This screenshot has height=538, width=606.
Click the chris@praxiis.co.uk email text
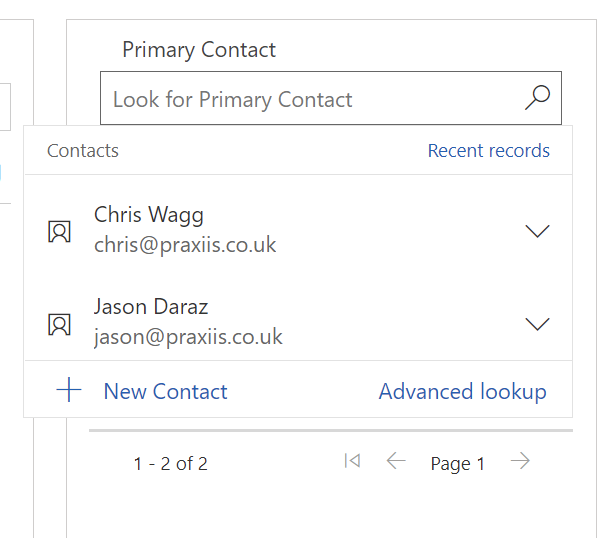click(185, 245)
